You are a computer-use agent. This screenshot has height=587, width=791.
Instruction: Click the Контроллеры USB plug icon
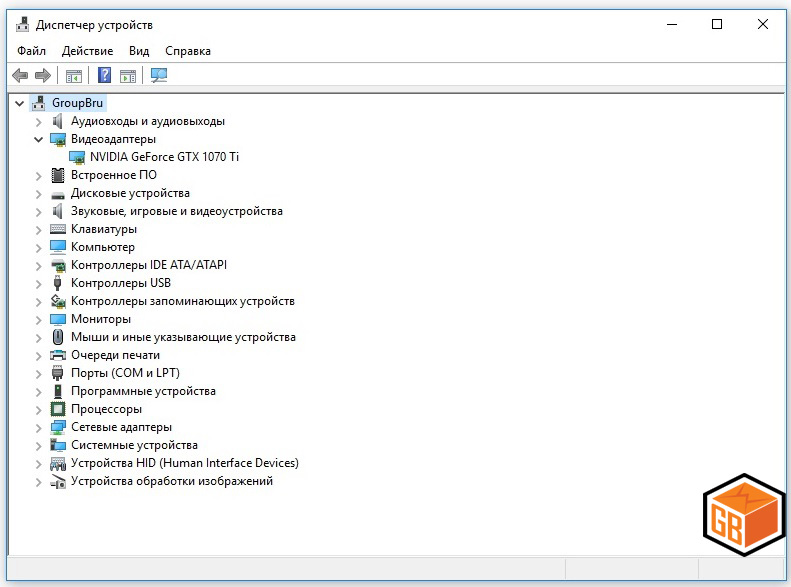point(58,283)
